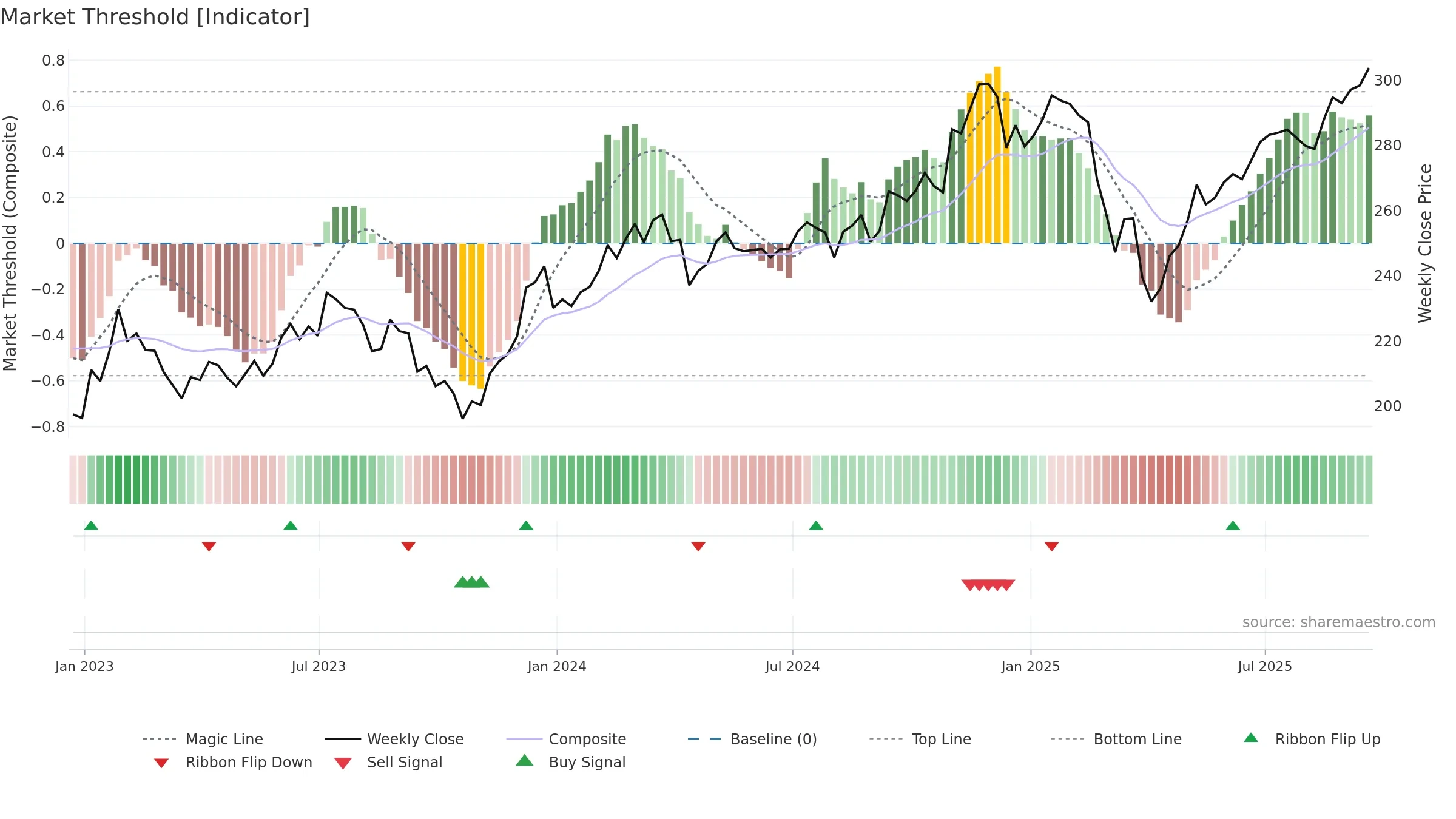Click the Ribbon Flip Up marker before Jul 2025
The image size is (1456, 819).
click(x=1233, y=525)
